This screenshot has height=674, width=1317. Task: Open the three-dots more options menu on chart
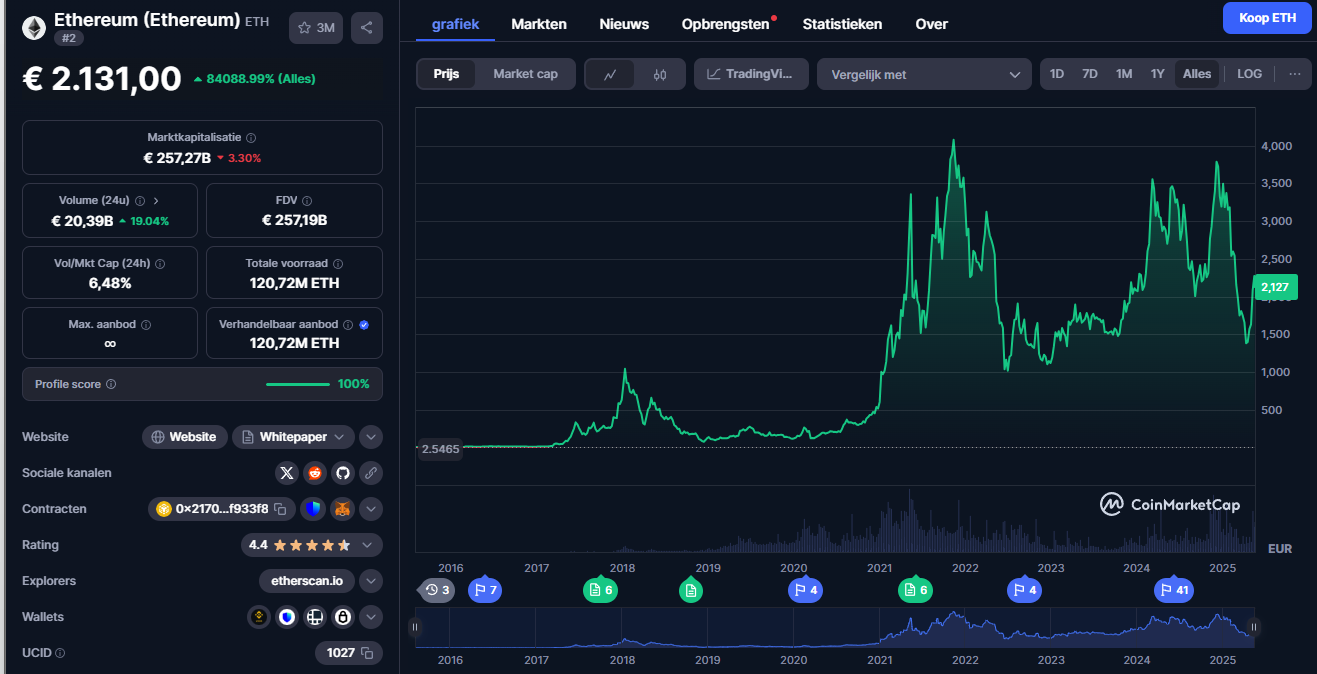pyautogui.click(x=1295, y=74)
